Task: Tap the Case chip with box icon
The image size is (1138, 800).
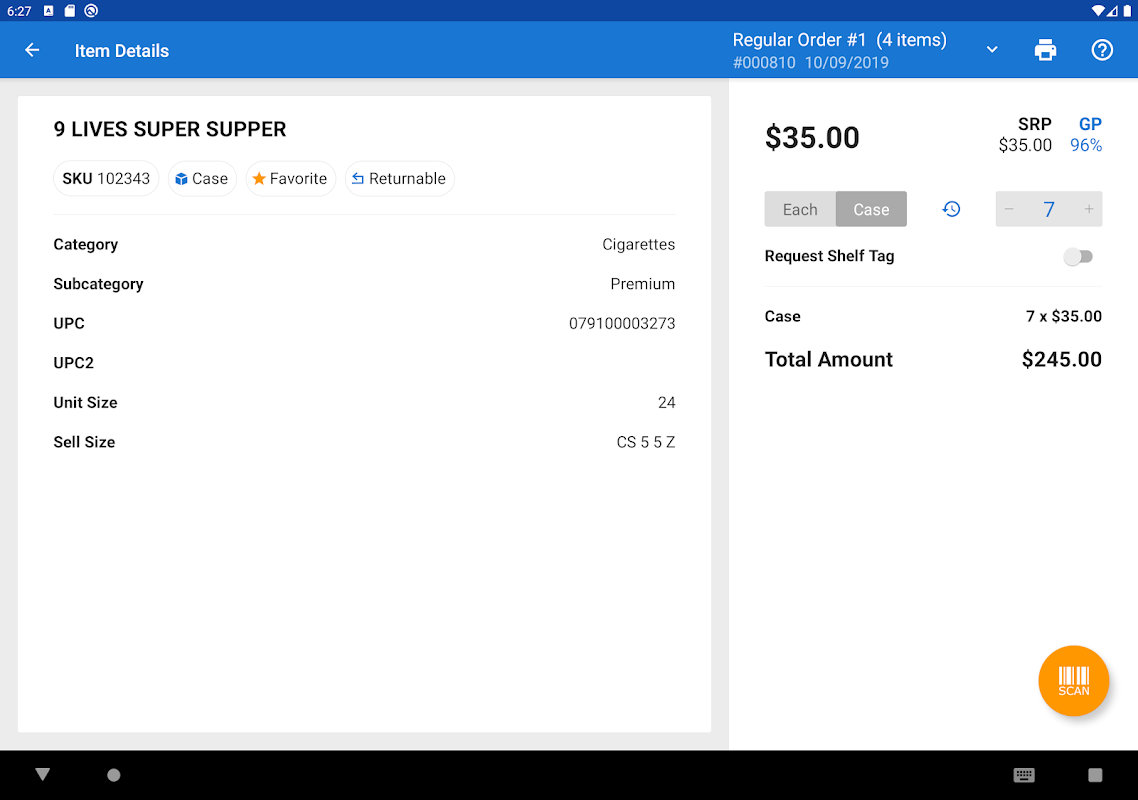Action: [x=202, y=179]
